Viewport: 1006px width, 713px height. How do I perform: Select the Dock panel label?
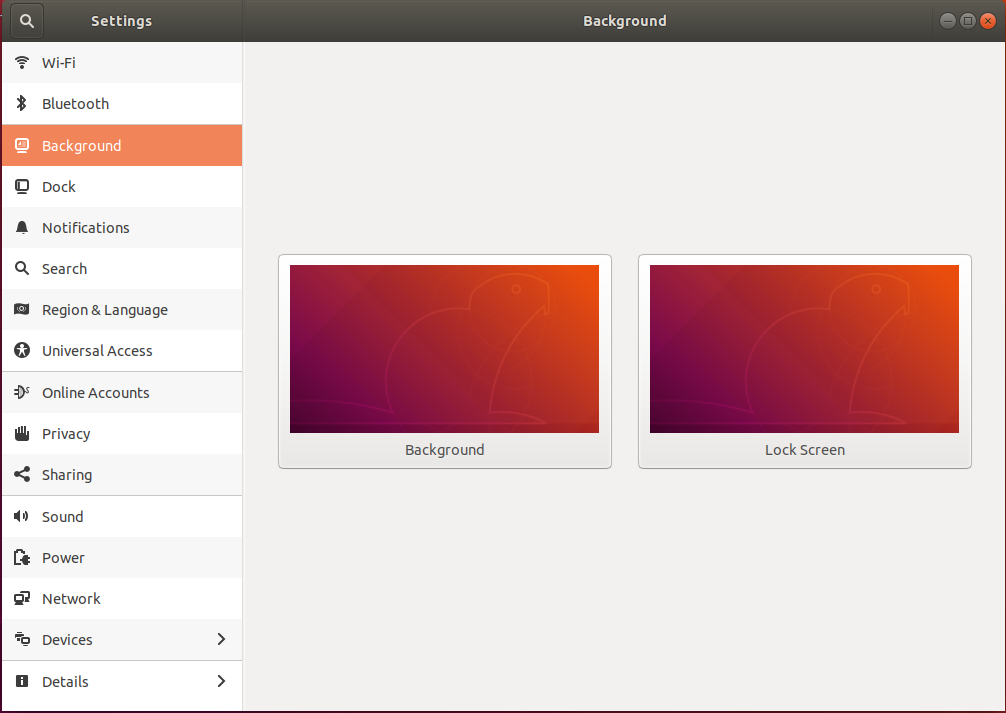tap(58, 187)
